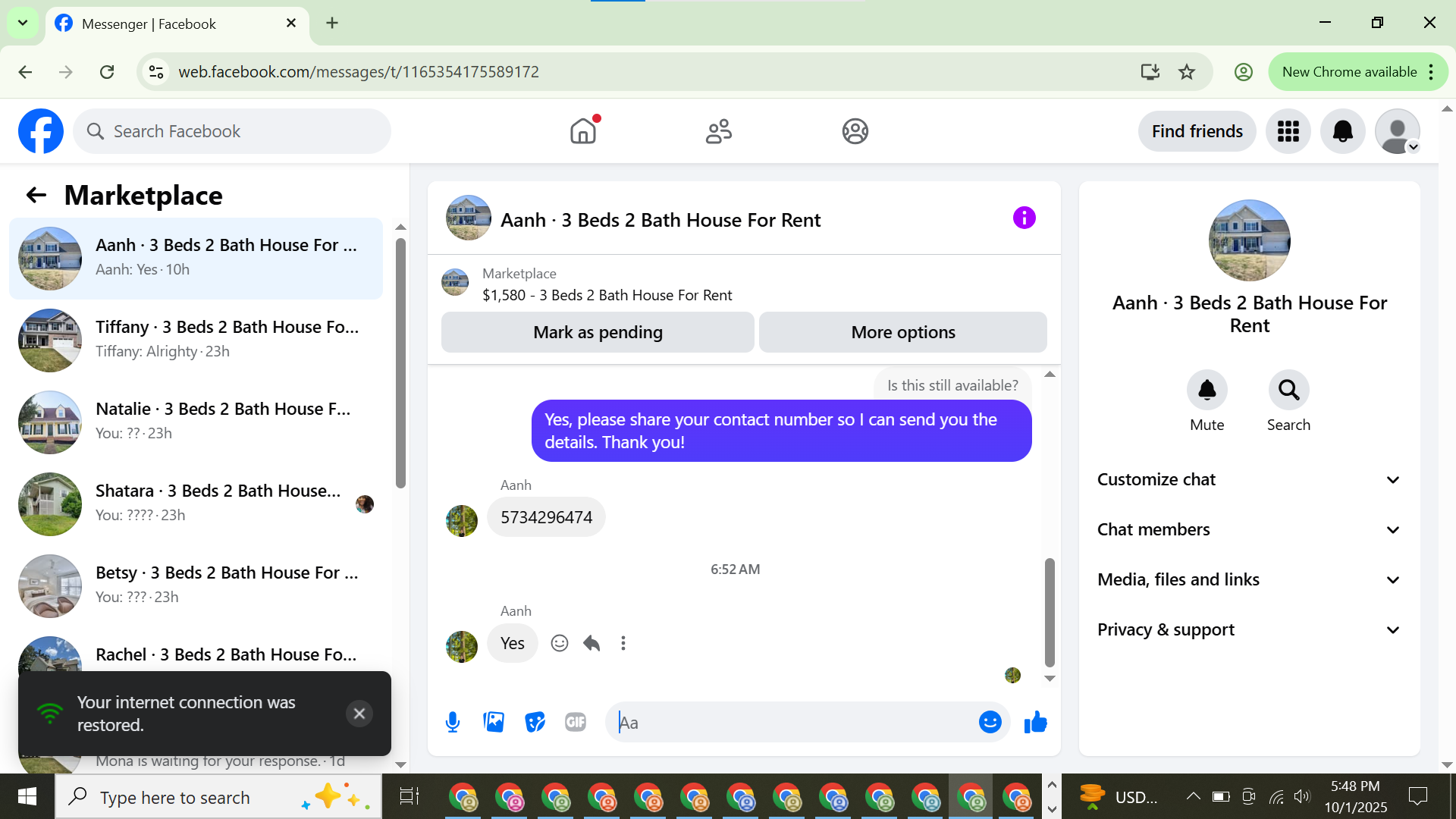Viewport: 1456px width, 819px height.
Task: Bookmark this tab with the star
Action: pyautogui.click(x=1187, y=72)
